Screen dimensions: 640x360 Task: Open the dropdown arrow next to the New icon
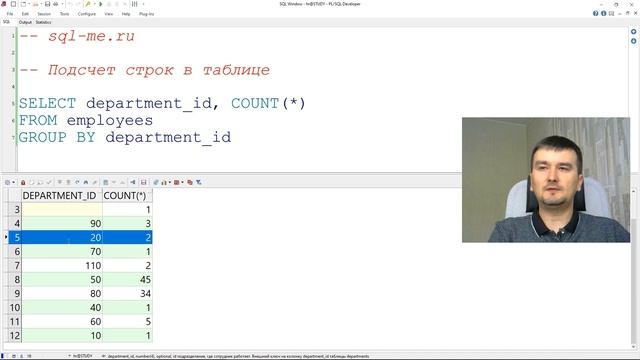point(29,4)
